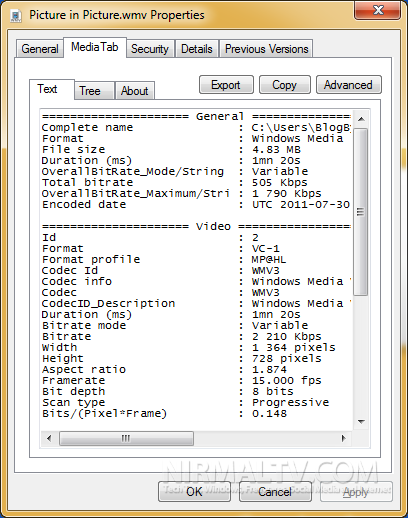Image resolution: width=408 pixels, height=518 pixels.
Task: Click the horizontal scrollbar left arrow
Action: point(49,438)
